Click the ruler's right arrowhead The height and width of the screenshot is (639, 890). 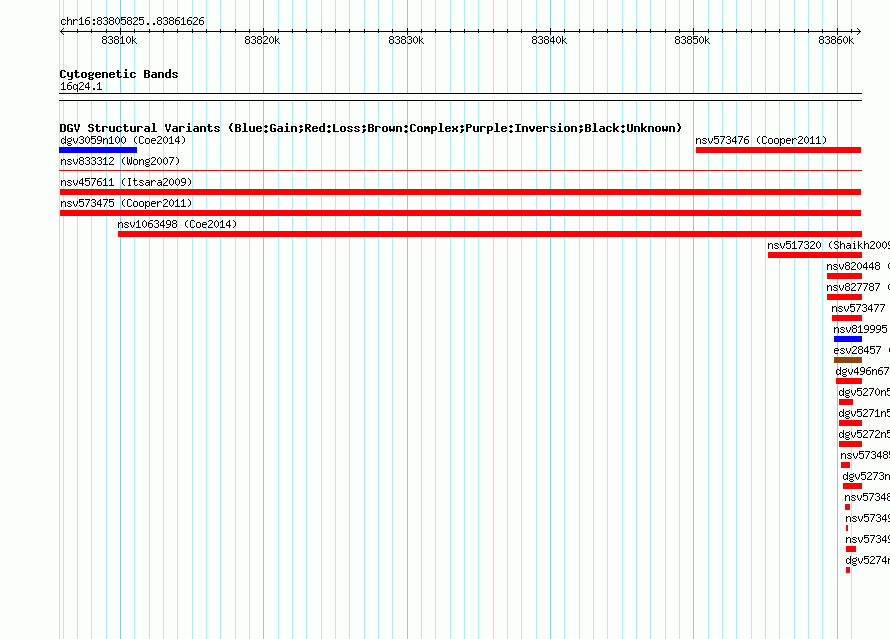tap(859, 31)
